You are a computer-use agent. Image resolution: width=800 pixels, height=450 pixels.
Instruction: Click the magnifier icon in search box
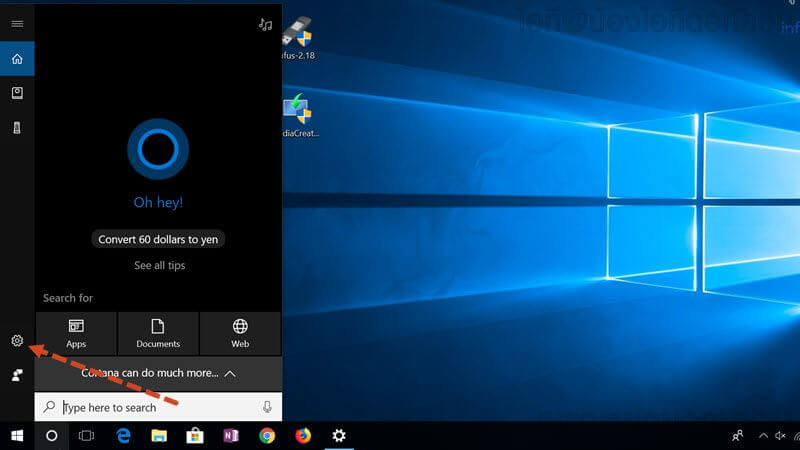(x=49, y=407)
